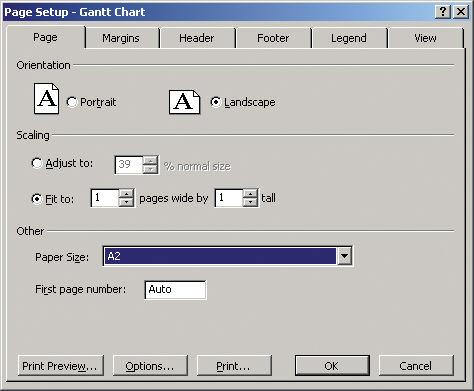Open the Header tab
The image size is (474, 391).
197,38
